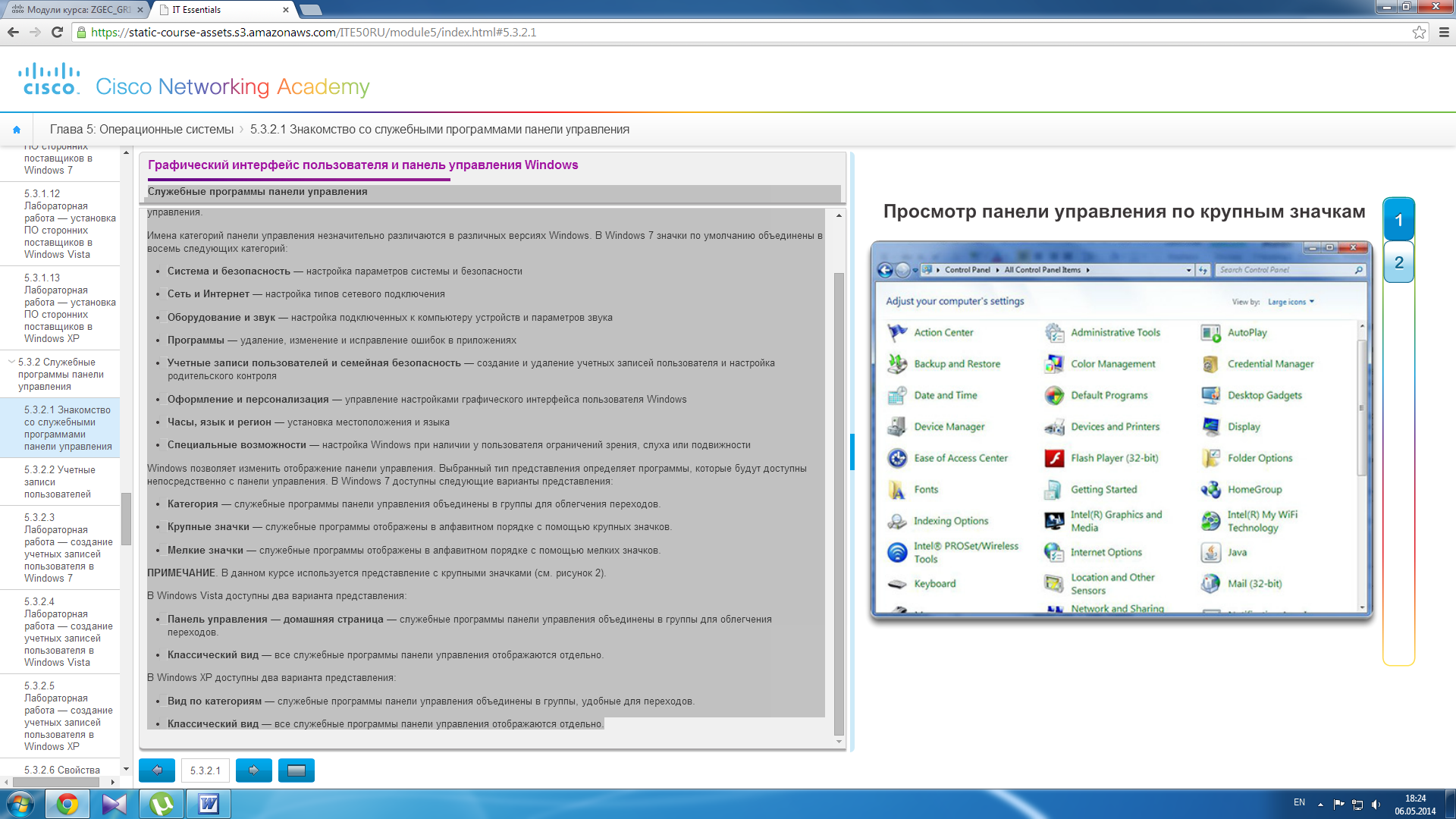Show figure 2 tab
The width and height of the screenshot is (1456, 819).
(1398, 262)
